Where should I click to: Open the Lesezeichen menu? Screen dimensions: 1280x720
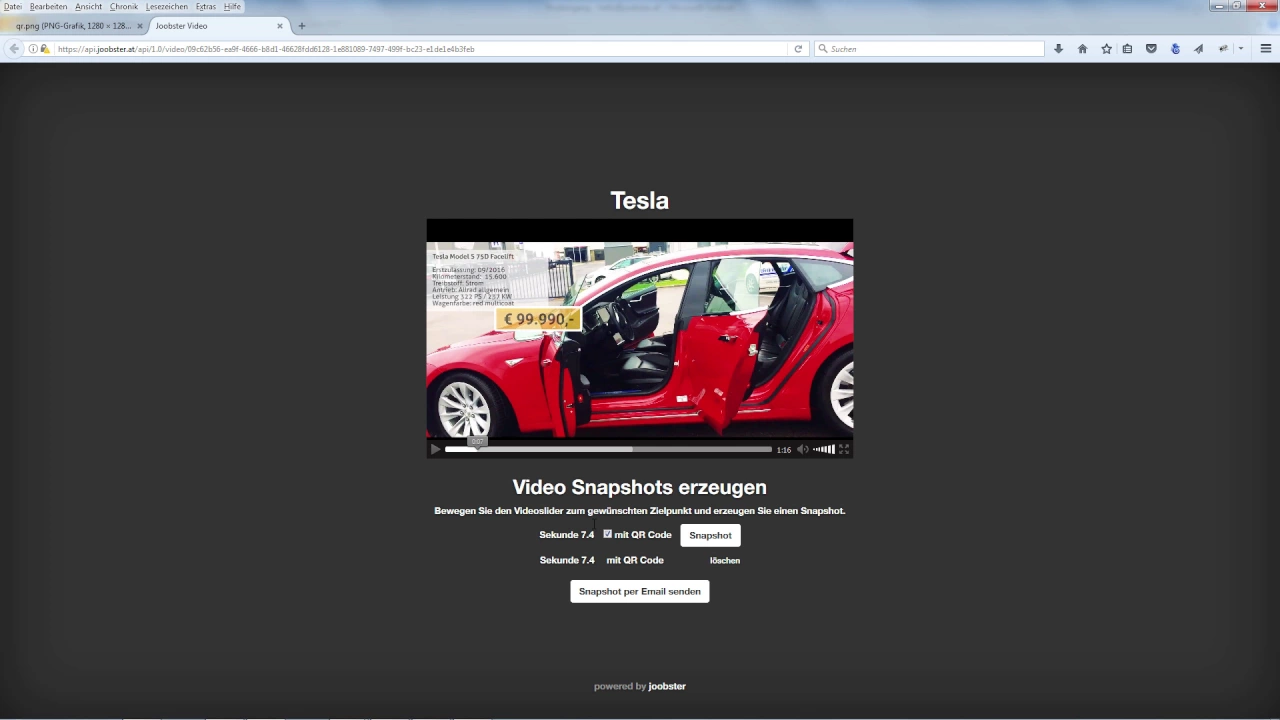point(167,7)
